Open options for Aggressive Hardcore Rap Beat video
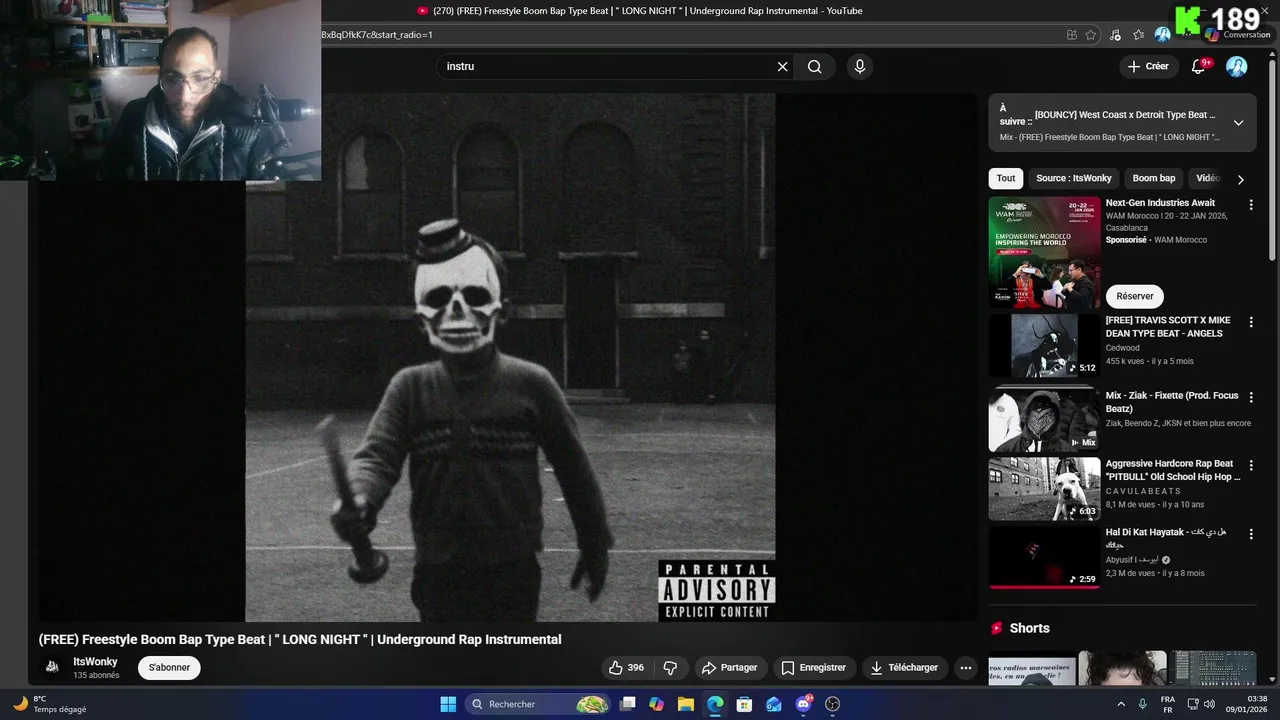1280x720 pixels. tap(1250, 466)
